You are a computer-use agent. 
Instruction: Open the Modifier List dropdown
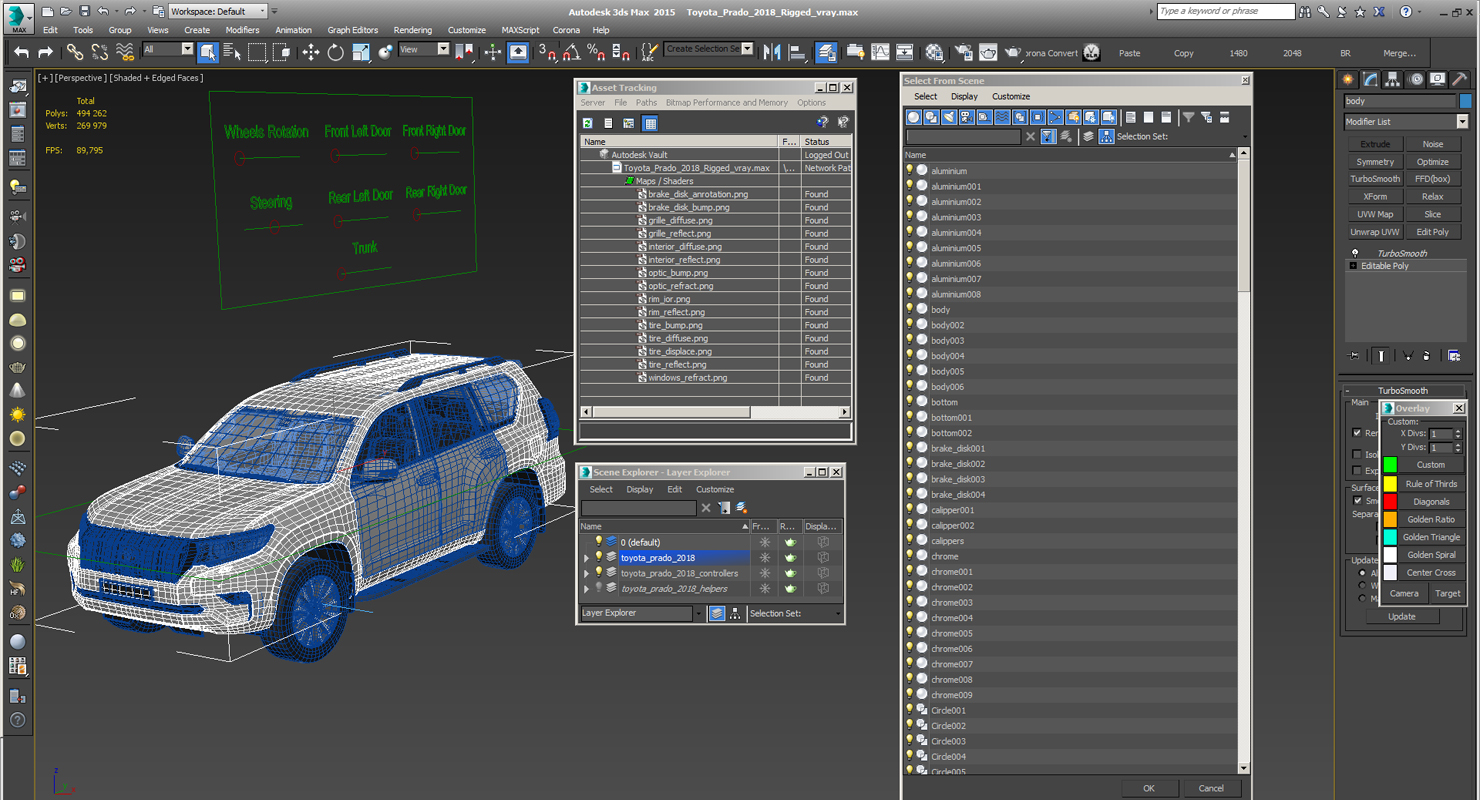point(1405,121)
